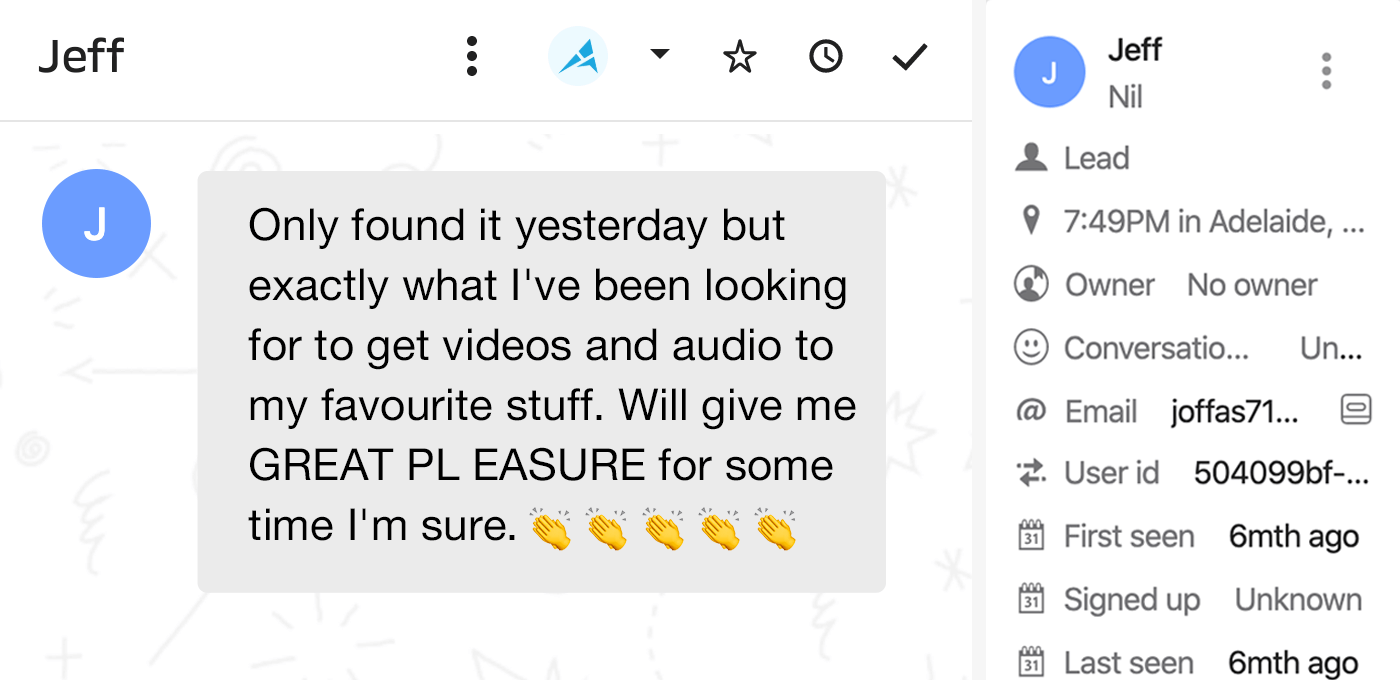Image resolution: width=1400 pixels, height=680 pixels.
Task: Click the User id arrows icon
Action: (x=1031, y=473)
